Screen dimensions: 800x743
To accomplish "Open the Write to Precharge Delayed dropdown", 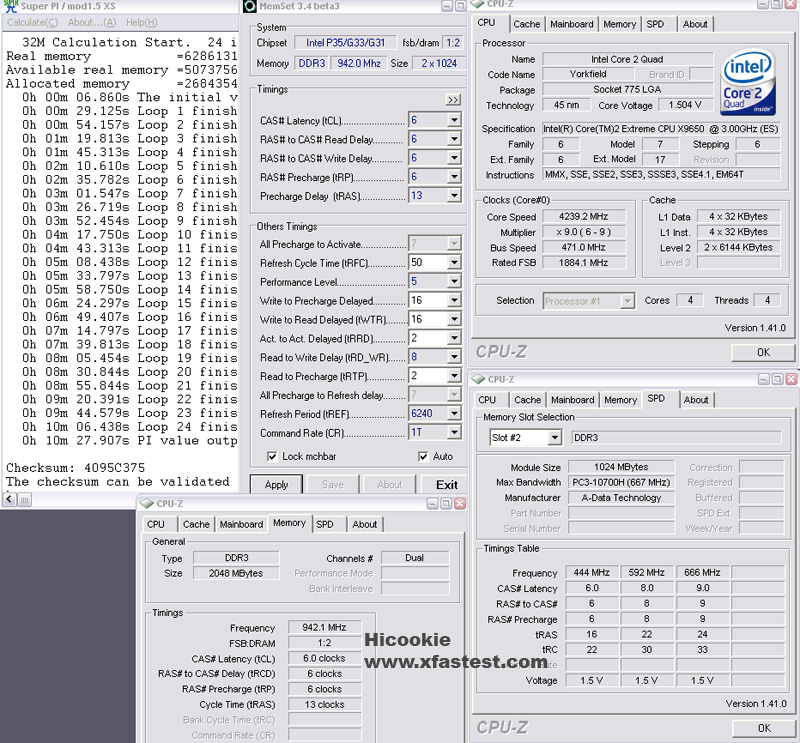I will point(454,300).
